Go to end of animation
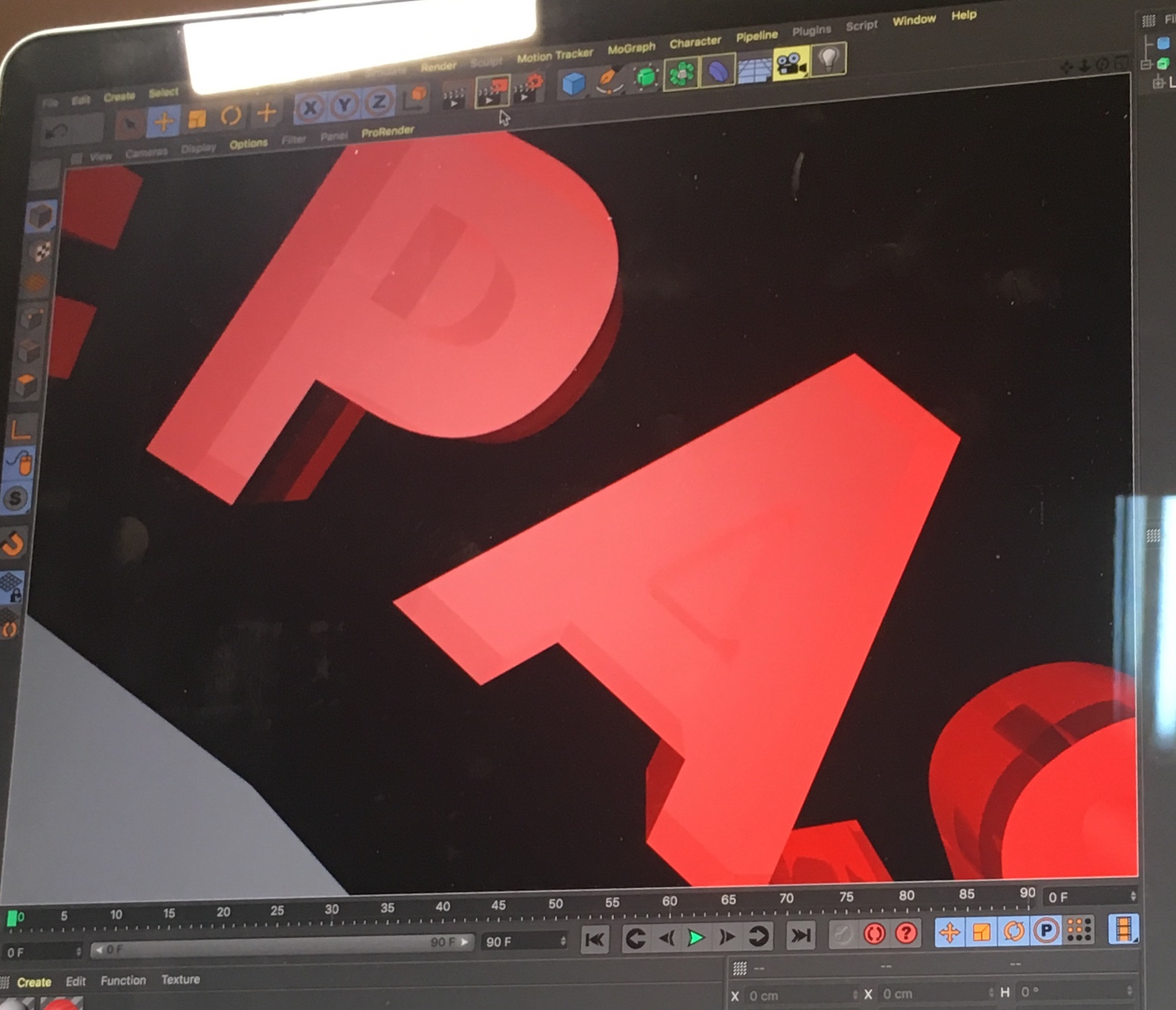Image resolution: width=1176 pixels, height=1010 pixels. click(800, 935)
